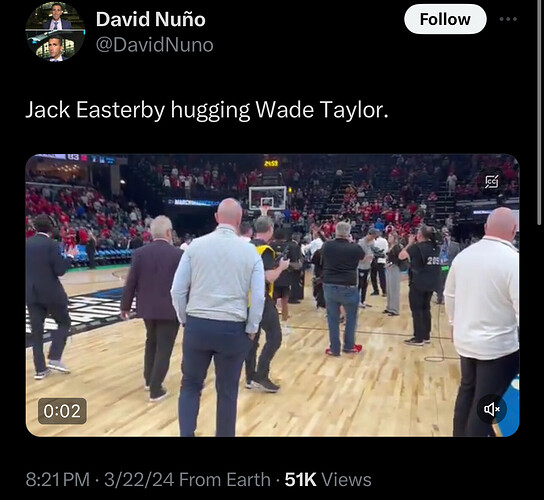
Task: Follow David Nuño
Action: click(x=445, y=19)
